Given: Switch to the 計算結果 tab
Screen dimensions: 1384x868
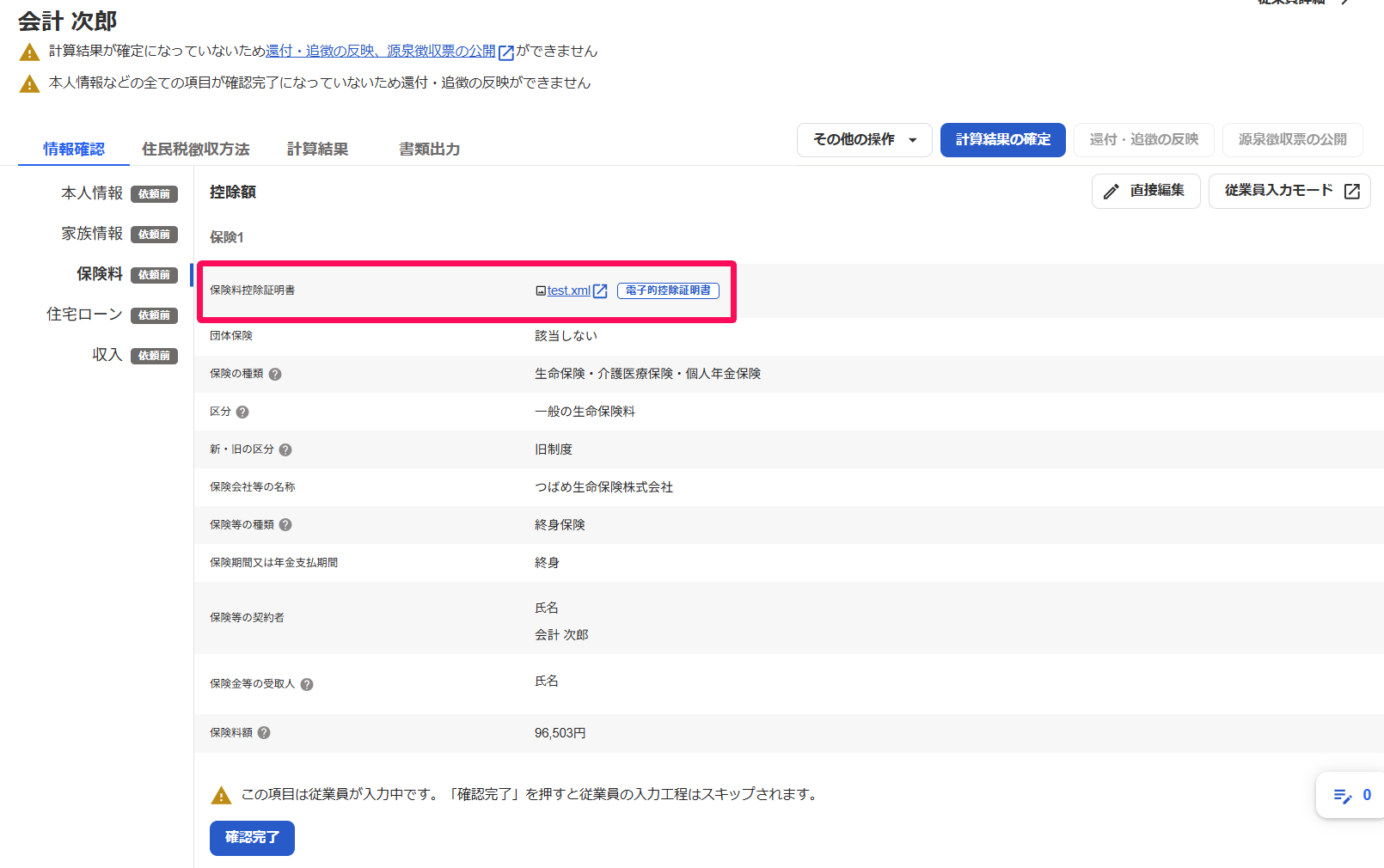Looking at the screenshot, I should [318, 149].
